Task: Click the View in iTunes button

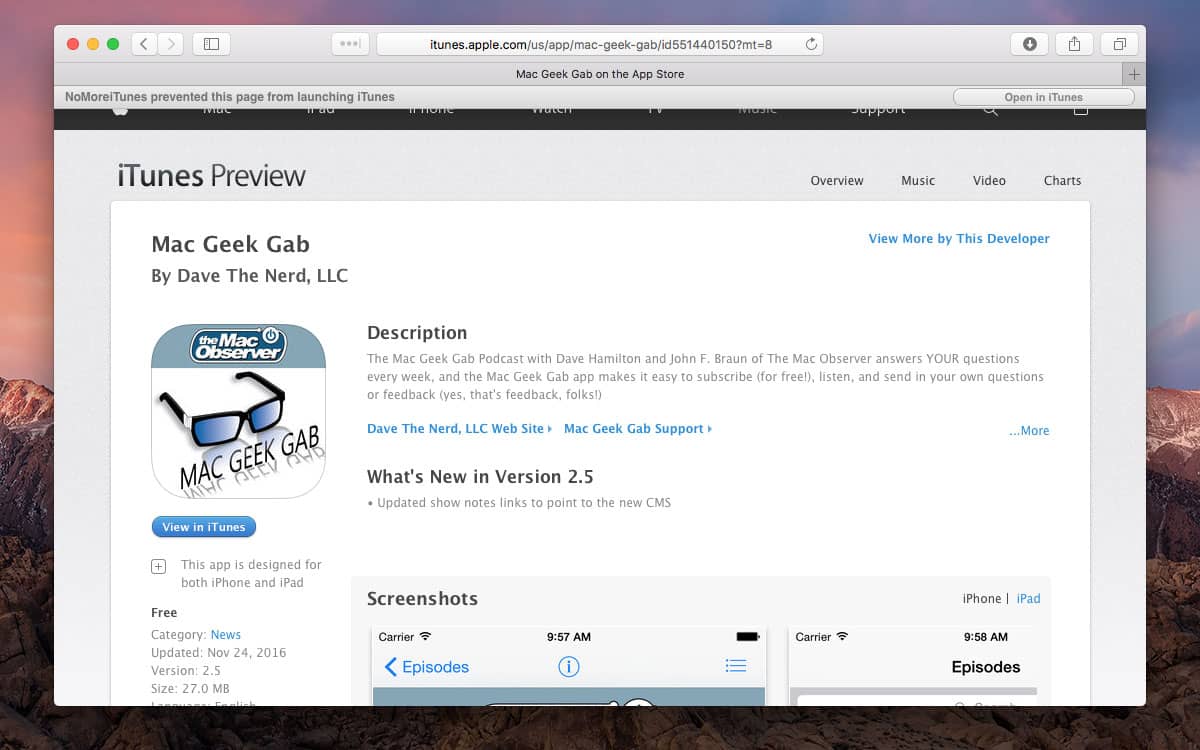Action: (204, 527)
